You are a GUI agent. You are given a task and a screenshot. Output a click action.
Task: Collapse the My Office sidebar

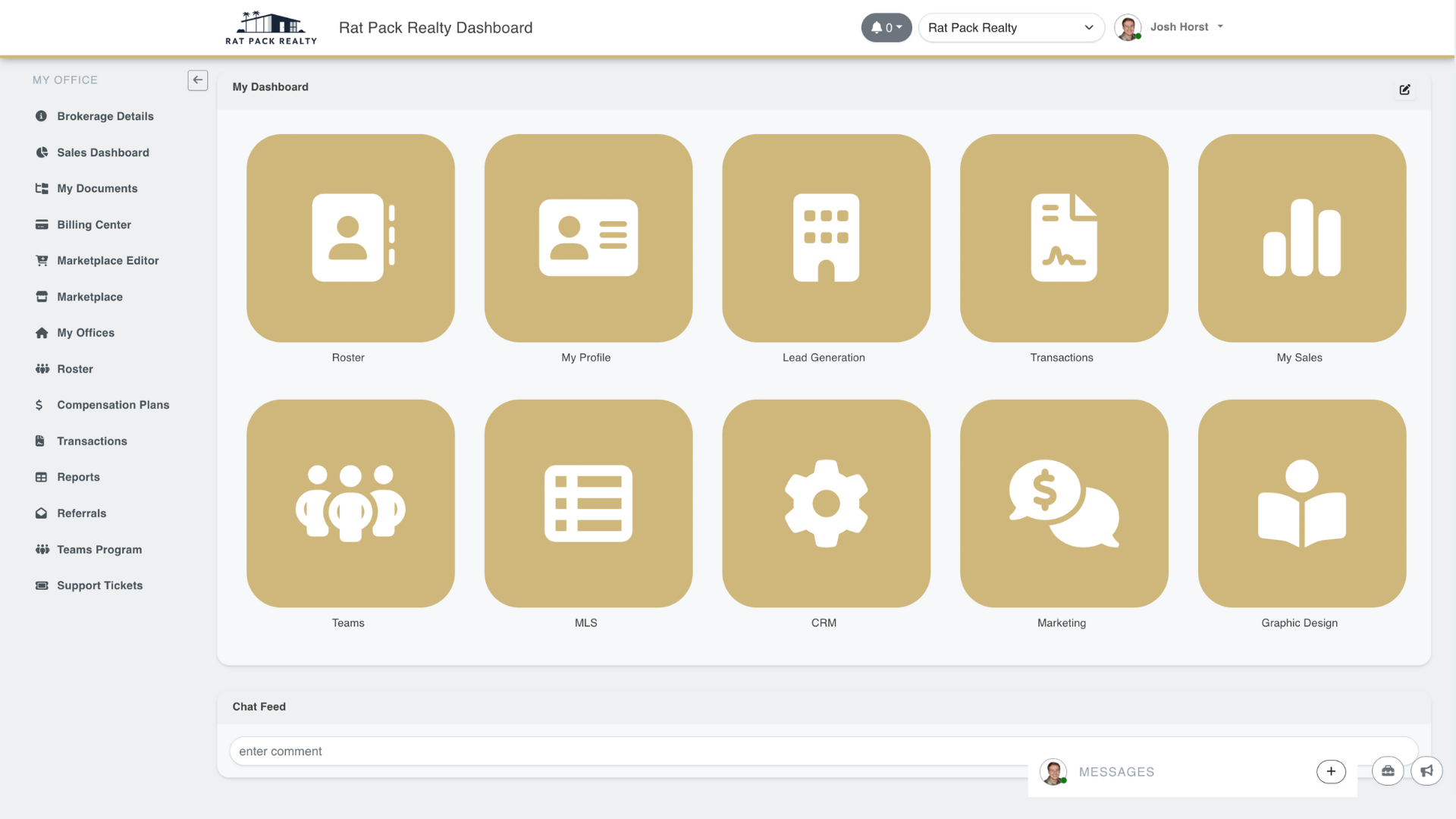click(198, 80)
